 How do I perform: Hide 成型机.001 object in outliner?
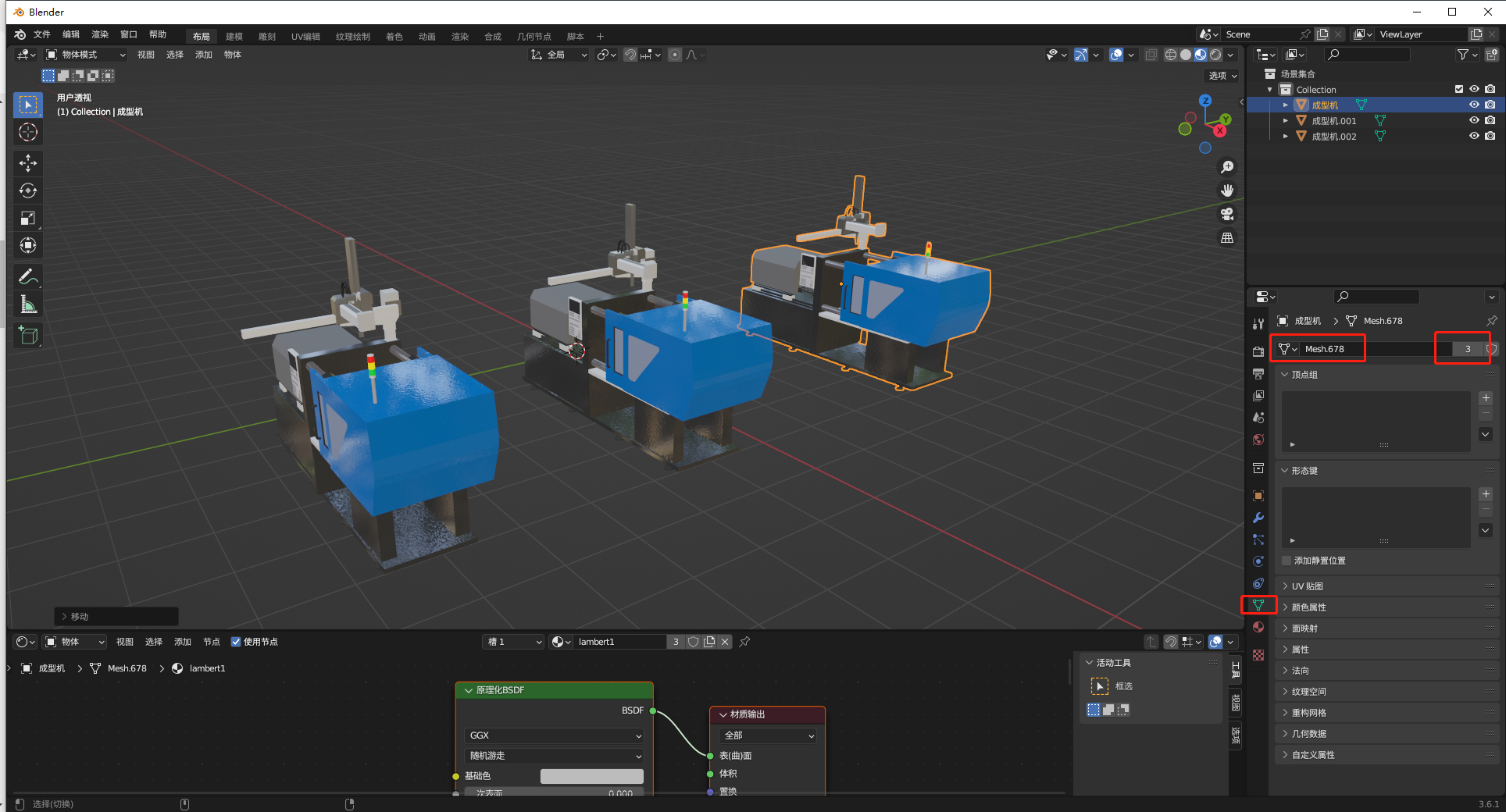(1474, 120)
